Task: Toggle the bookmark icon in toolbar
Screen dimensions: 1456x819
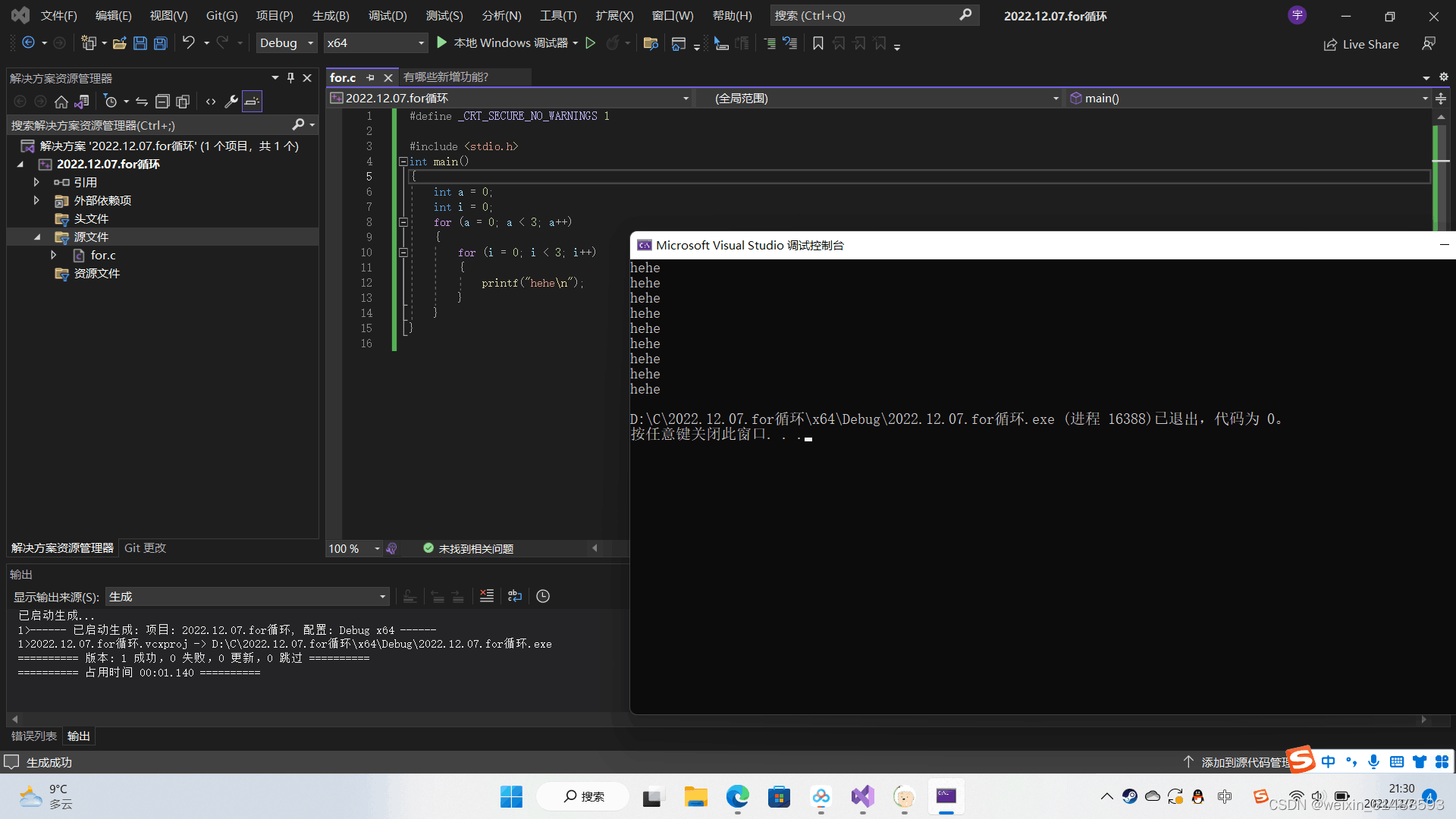Action: click(817, 43)
